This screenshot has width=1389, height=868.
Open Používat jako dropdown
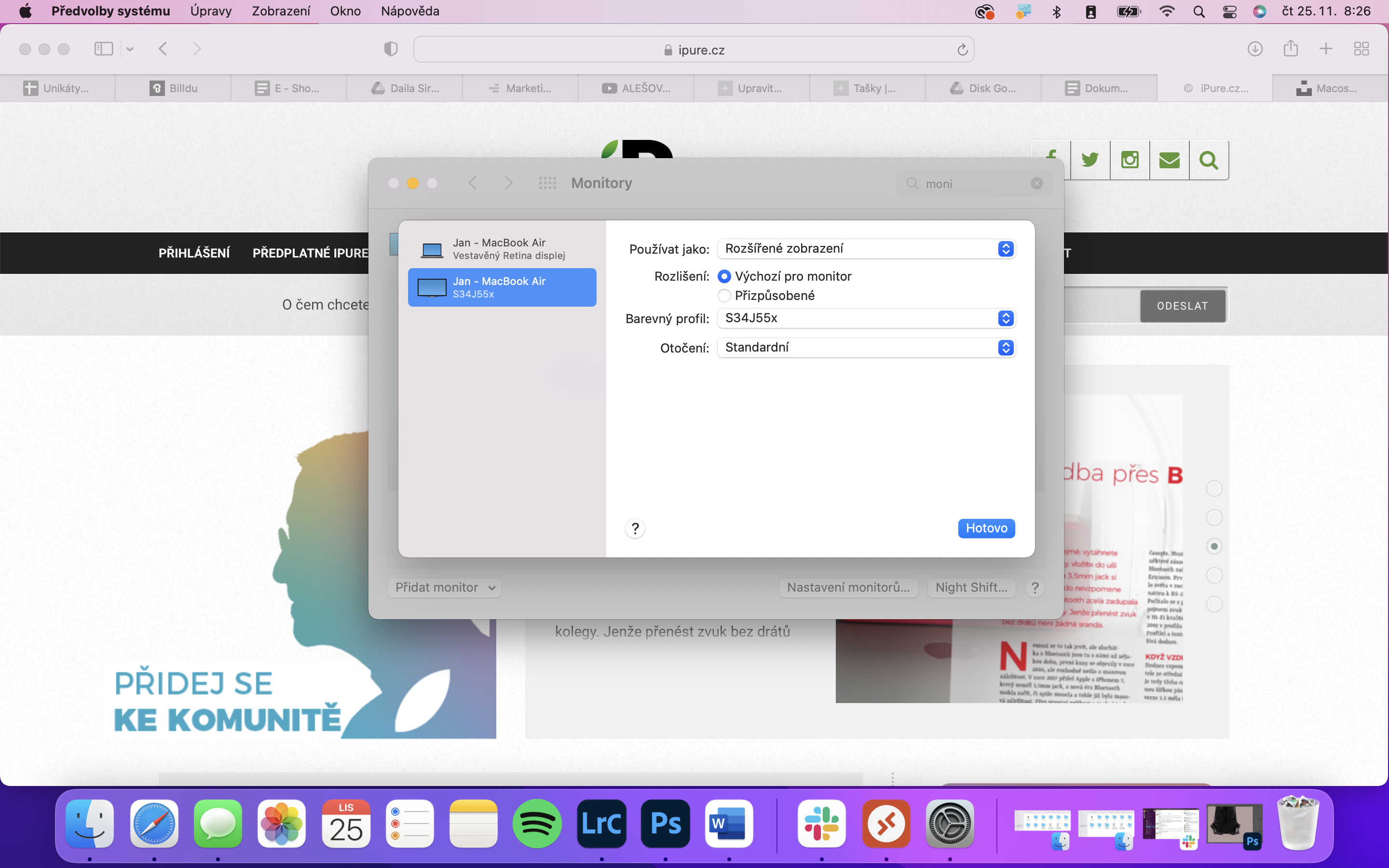866,248
